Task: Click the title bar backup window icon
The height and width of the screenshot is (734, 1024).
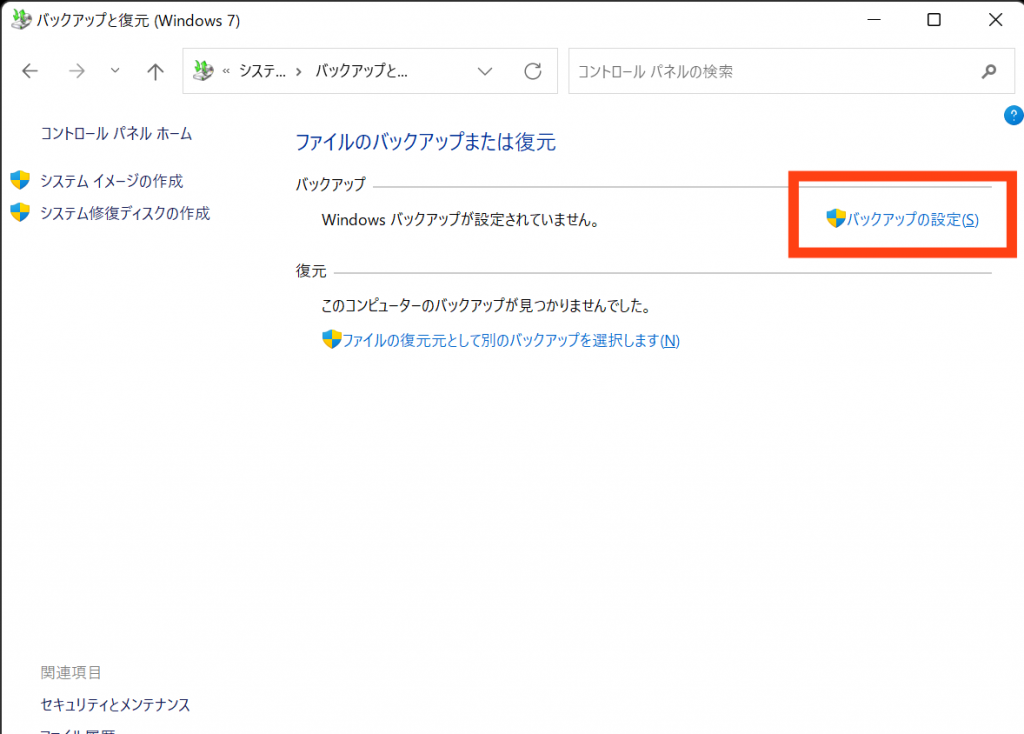Action: (x=20, y=20)
